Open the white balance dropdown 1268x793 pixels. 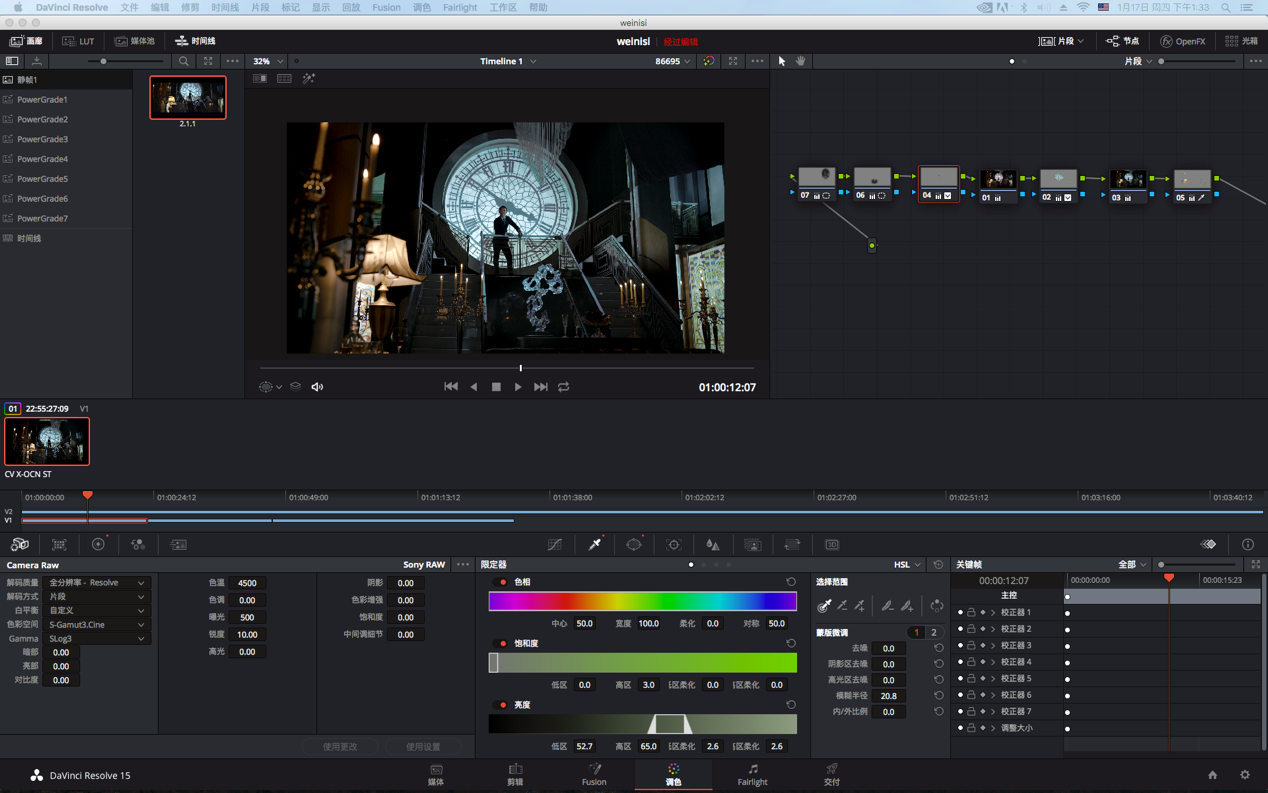[97, 610]
